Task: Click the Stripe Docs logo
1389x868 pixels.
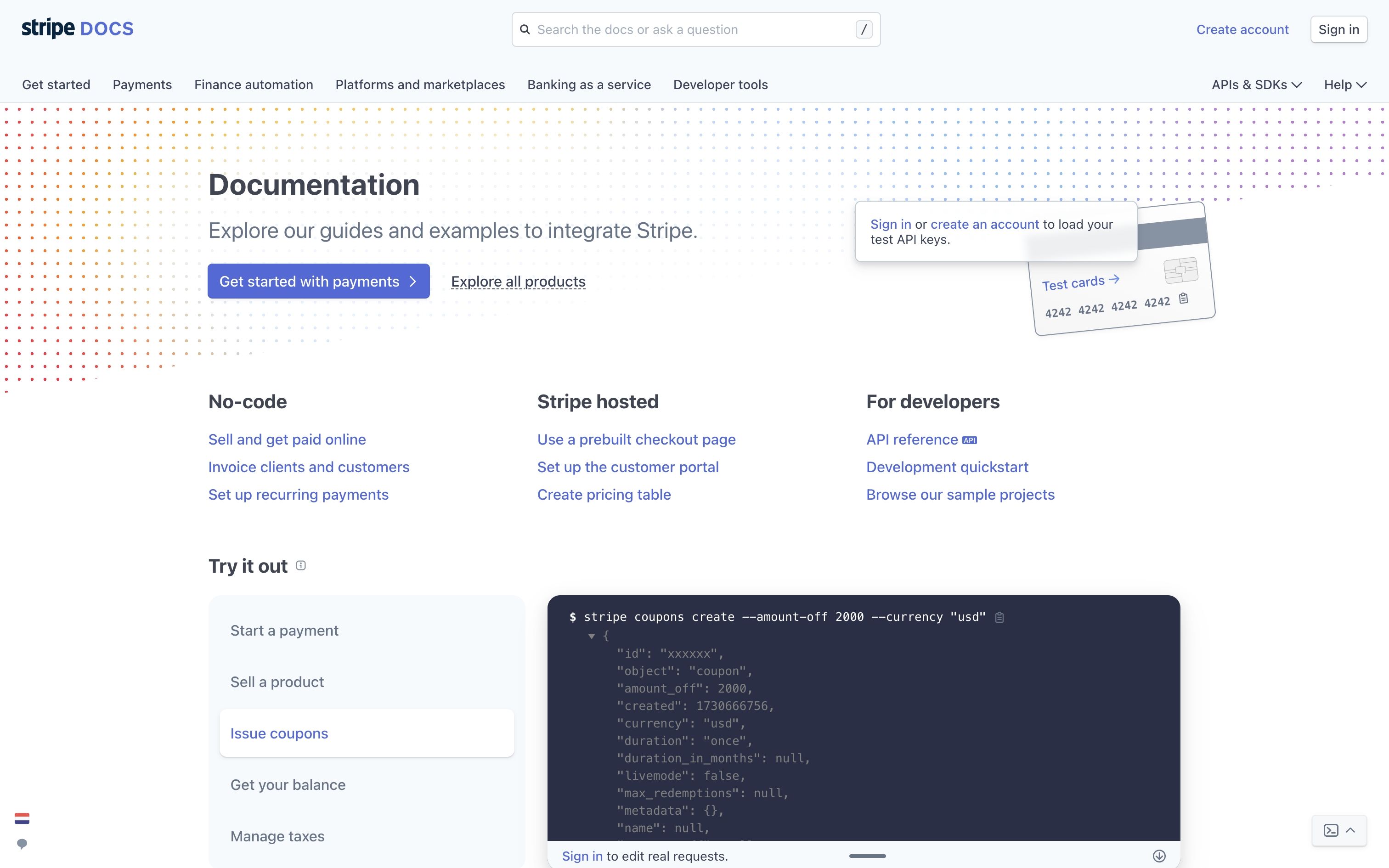Action: [78, 28]
